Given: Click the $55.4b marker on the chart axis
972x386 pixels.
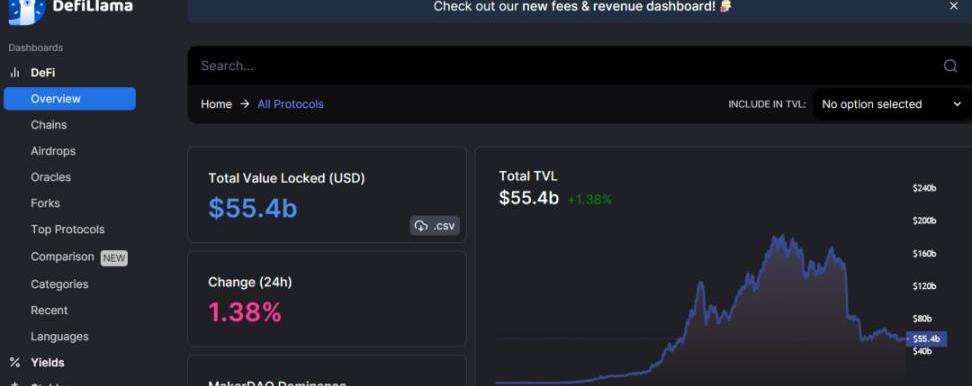Looking at the screenshot, I should pos(927,339).
